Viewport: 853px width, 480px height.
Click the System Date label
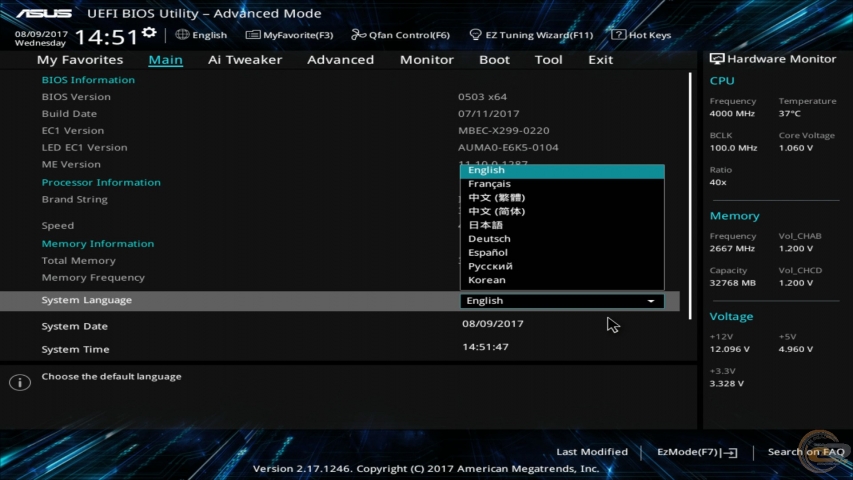point(75,327)
